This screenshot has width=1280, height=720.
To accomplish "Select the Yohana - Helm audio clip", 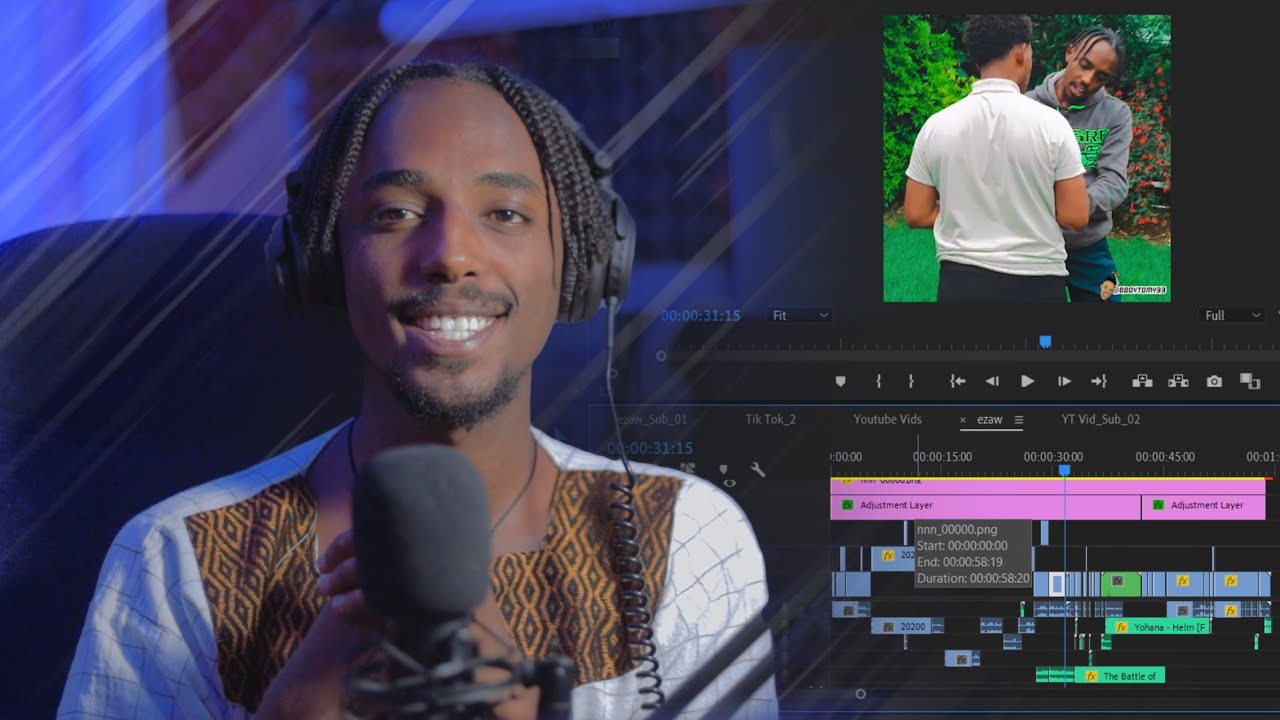I will [x=1157, y=627].
